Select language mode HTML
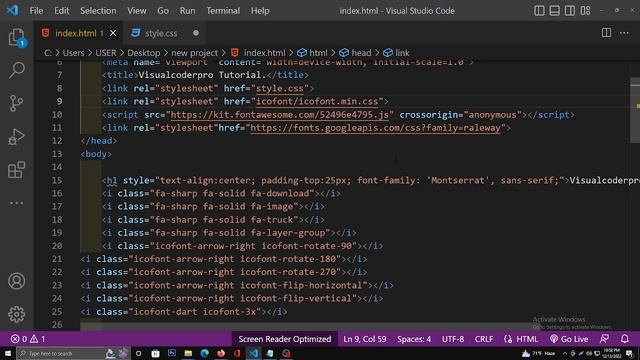640x360 pixels. pos(527,339)
